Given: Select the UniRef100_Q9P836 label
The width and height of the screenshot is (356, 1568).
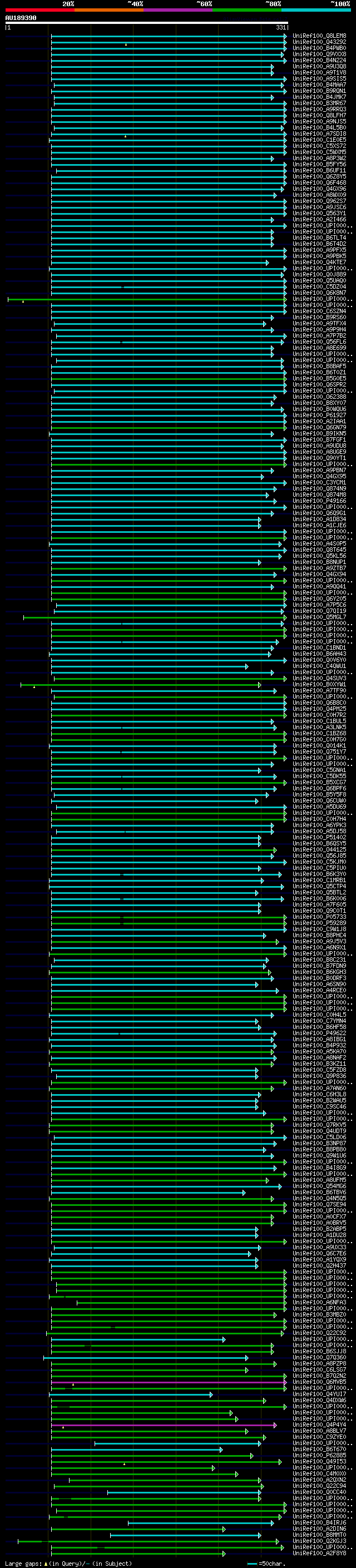Looking at the screenshot, I should point(319,1076).
